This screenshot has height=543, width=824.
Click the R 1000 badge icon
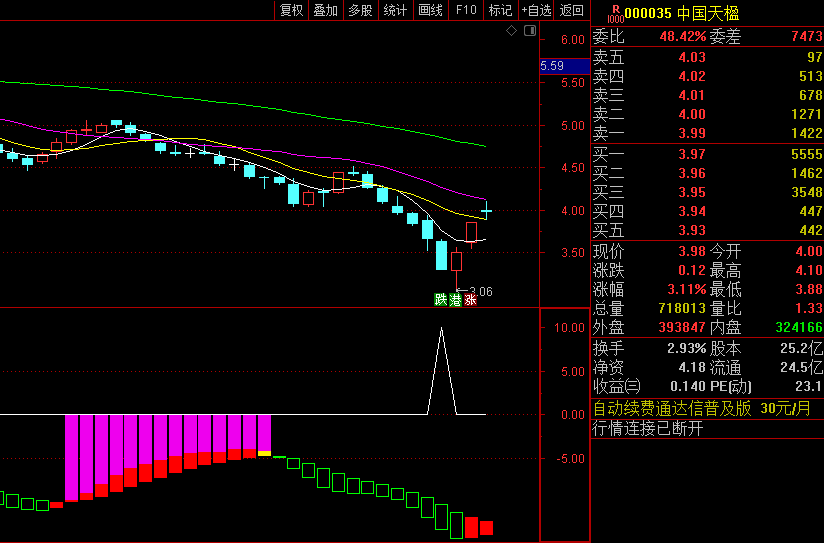(615, 14)
